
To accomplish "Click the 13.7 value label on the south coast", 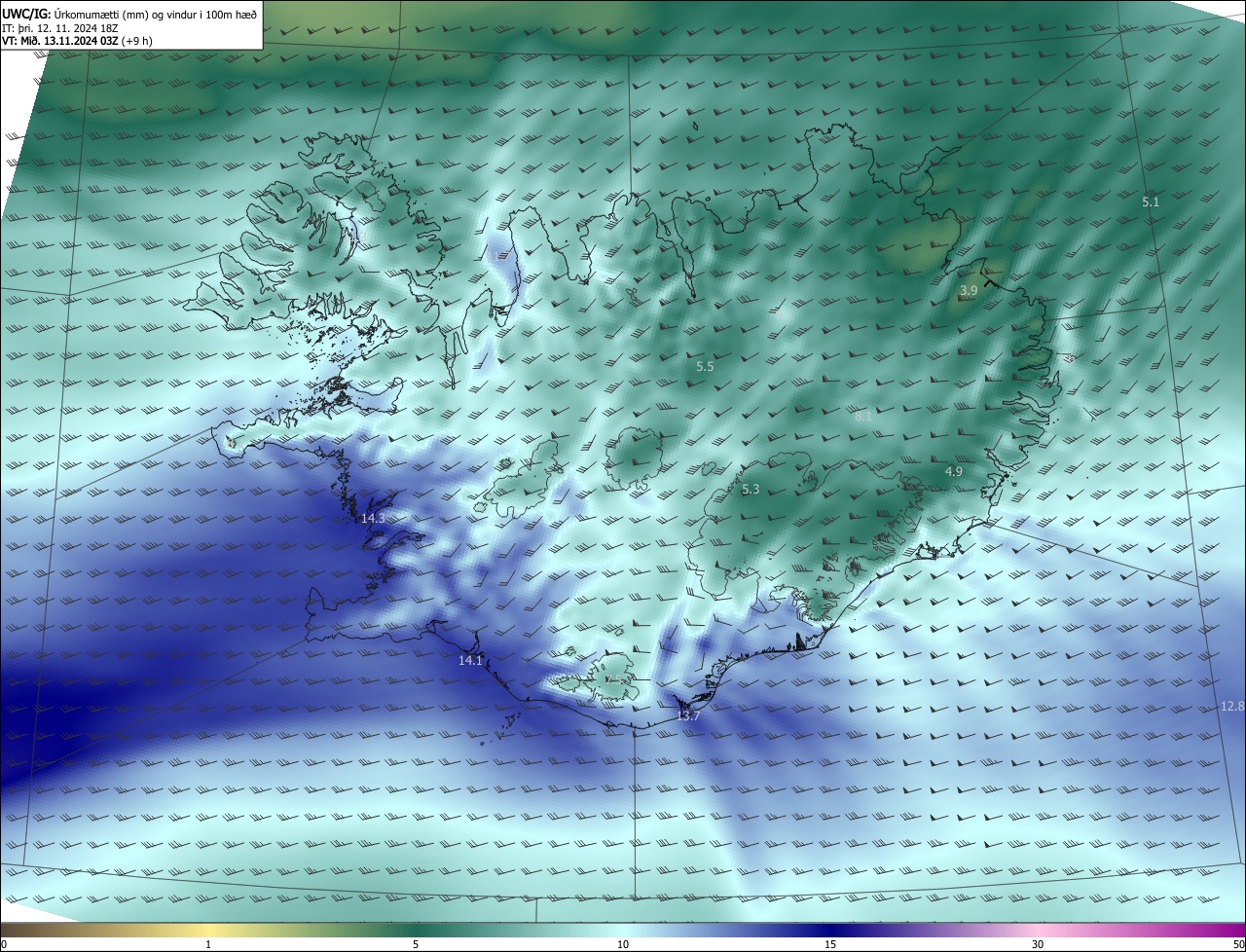I will [688, 716].
